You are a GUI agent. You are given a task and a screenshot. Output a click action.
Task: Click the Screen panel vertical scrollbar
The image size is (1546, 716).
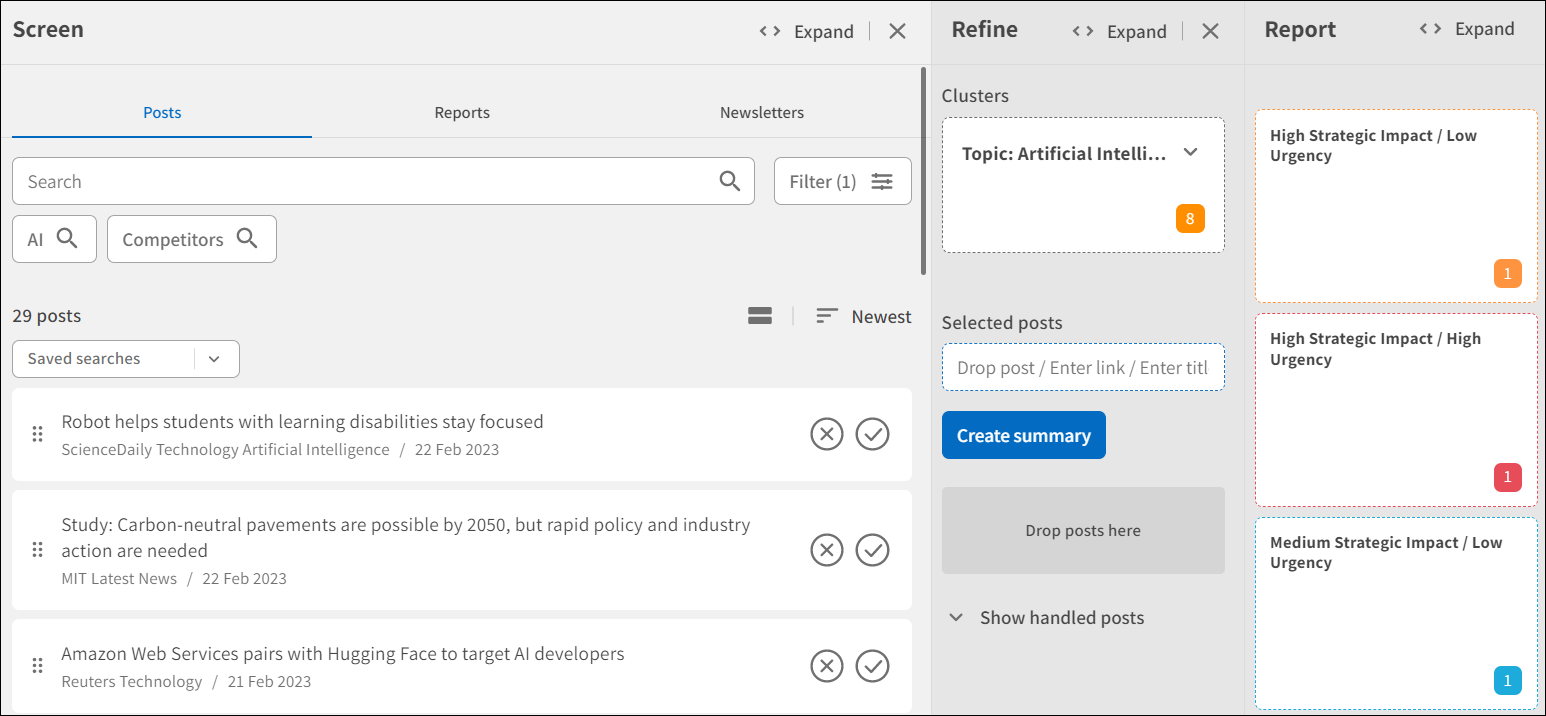[x=922, y=170]
